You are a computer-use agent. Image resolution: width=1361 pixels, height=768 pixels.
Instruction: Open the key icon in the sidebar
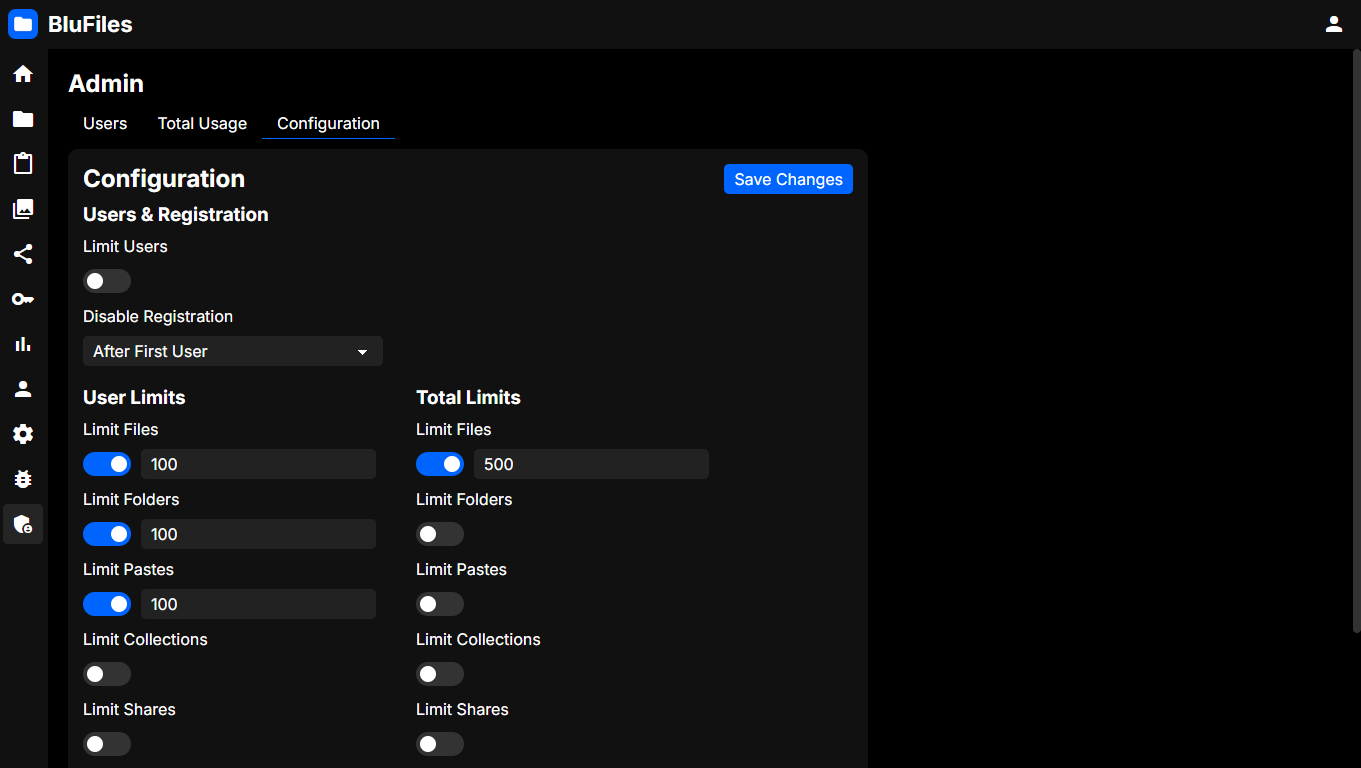click(23, 299)
